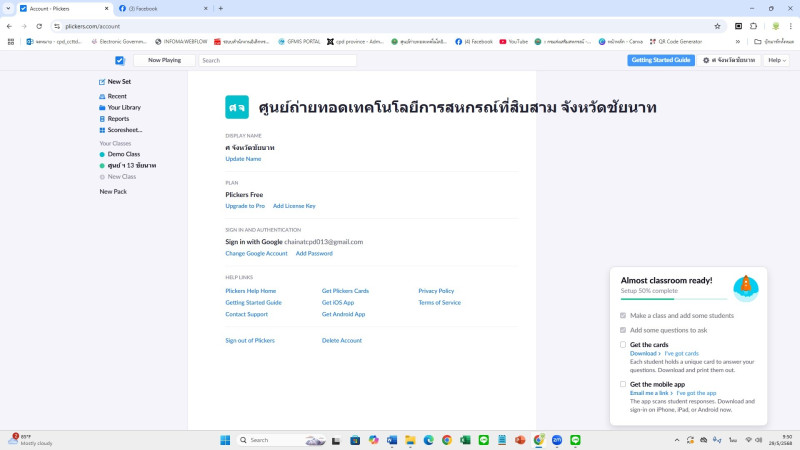This screenshot has width=800, height=450.
Task: Show more bookmarks chevron
Action: (738, 41)
